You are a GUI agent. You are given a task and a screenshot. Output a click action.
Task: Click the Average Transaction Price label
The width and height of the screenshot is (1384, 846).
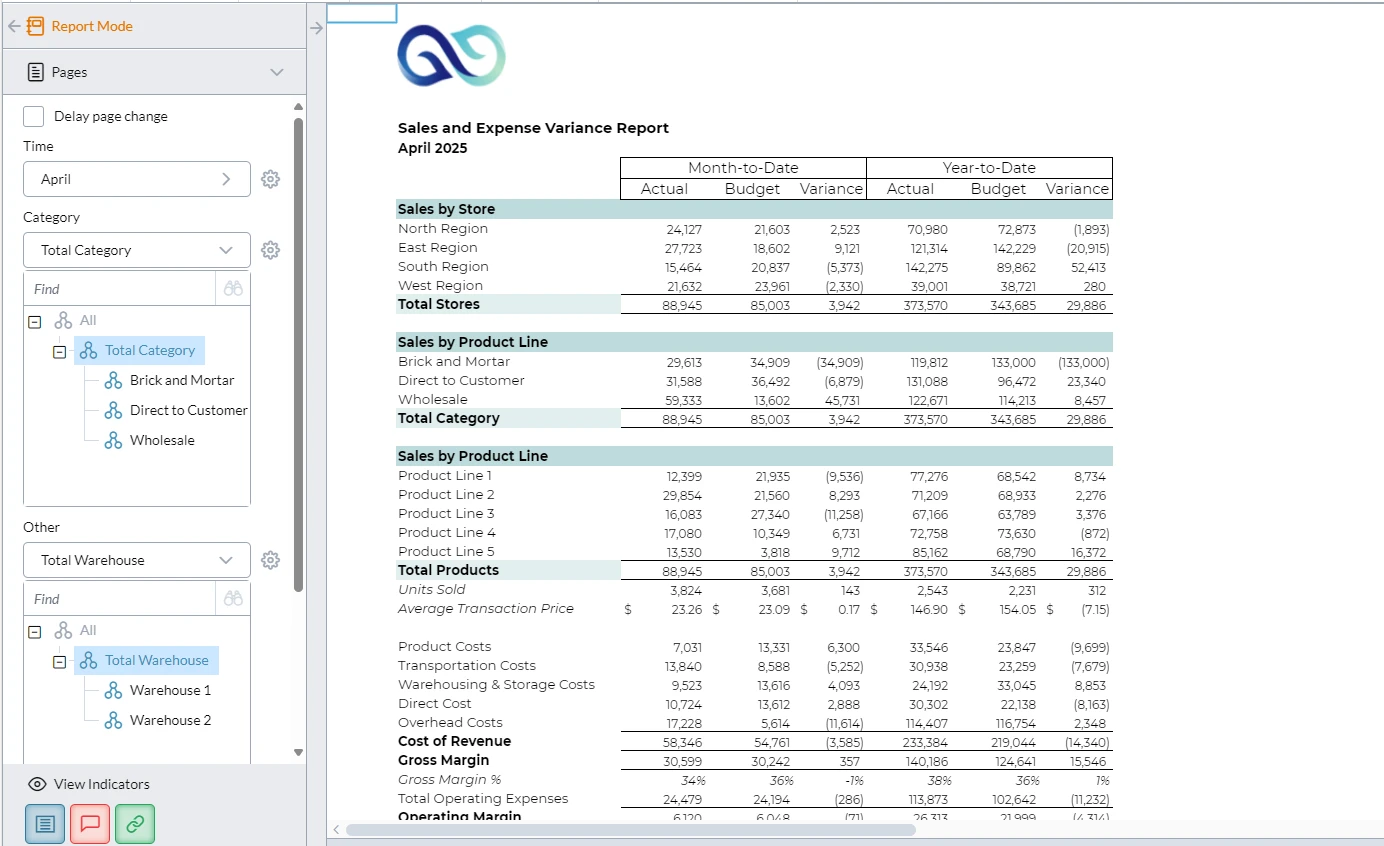486,608
